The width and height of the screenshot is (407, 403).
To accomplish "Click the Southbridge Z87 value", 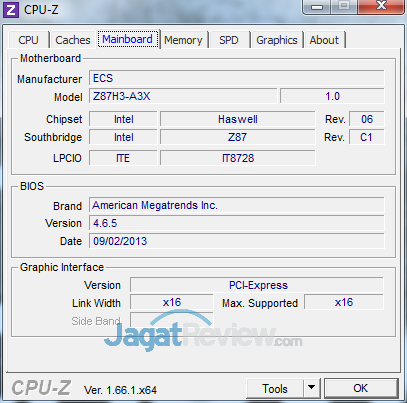I will pos(237,137).
